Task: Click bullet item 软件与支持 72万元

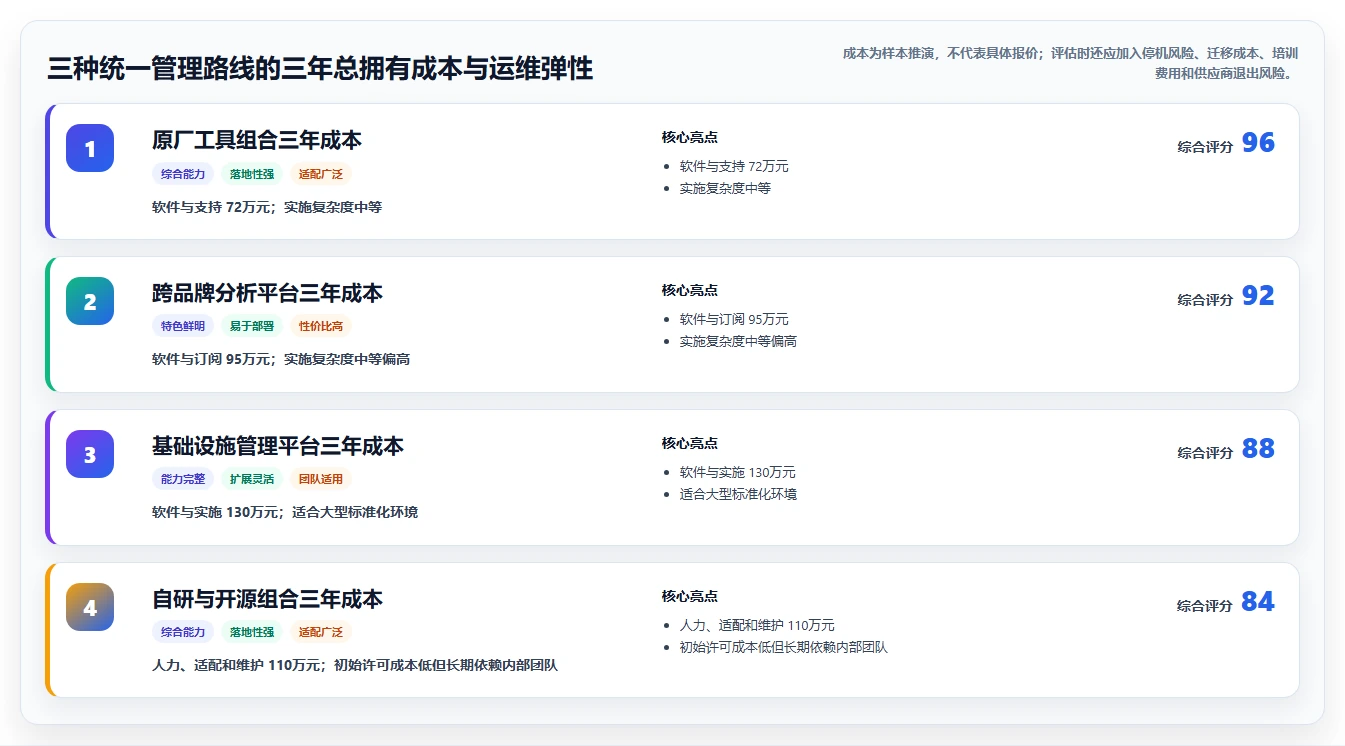Action: point(734,166)
